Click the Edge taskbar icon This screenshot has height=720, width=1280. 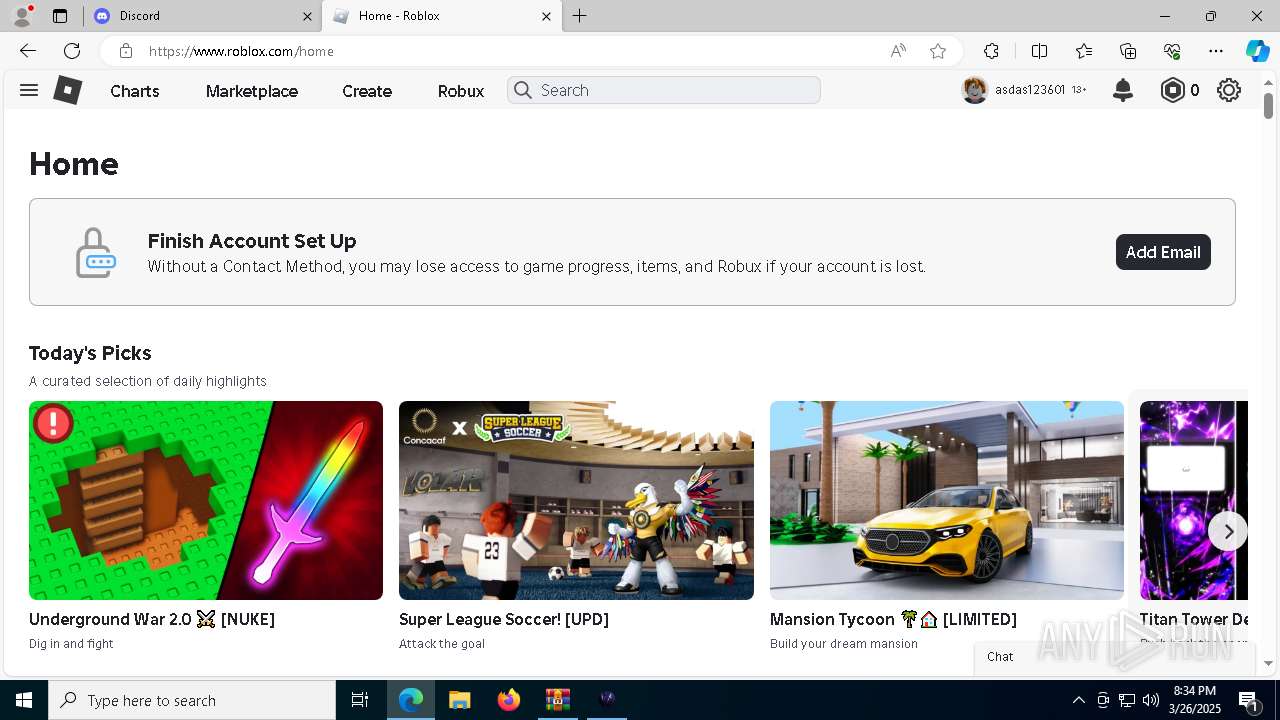pos(411,700)
